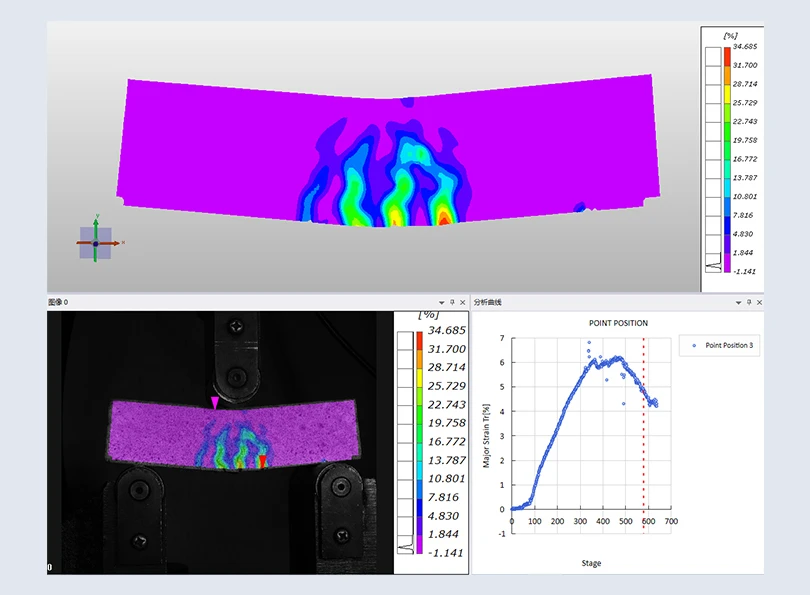Select the red triangle point marker on specimen

(262, 461)
